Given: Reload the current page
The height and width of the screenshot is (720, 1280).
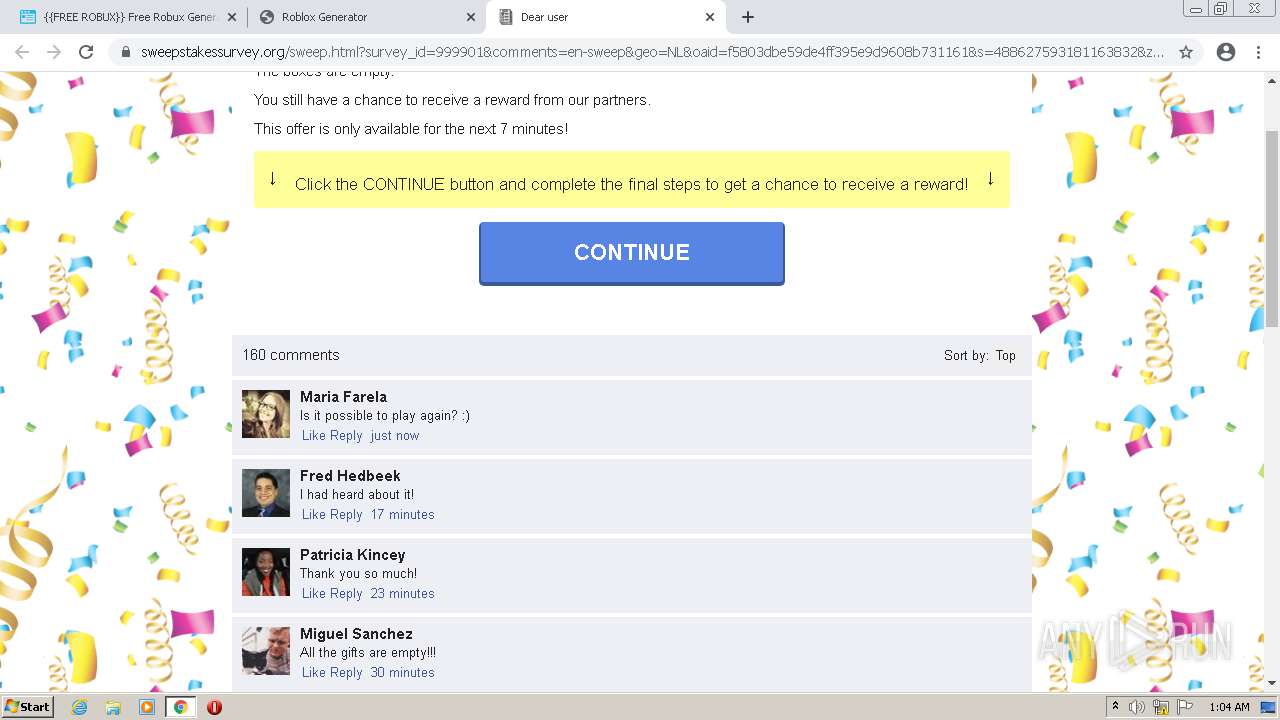Looking at the screenshot, I should pyautogui.click(x=86, y=52).
